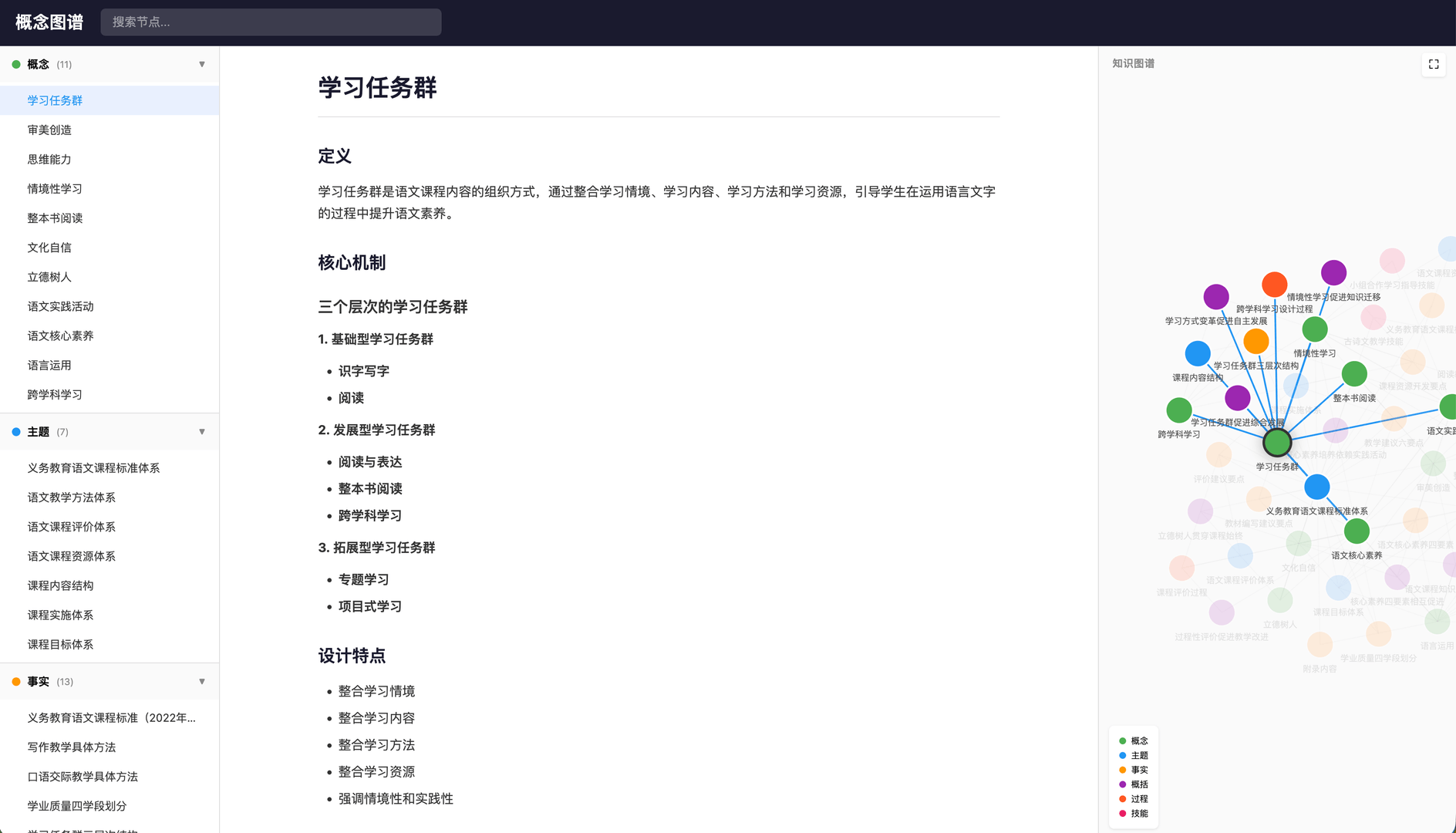Screen dimensions: 1456x833
Task: Click the 情境性学习促进知识迁移 purple node
Action: pyautogui.click(x=1334, y=272)
